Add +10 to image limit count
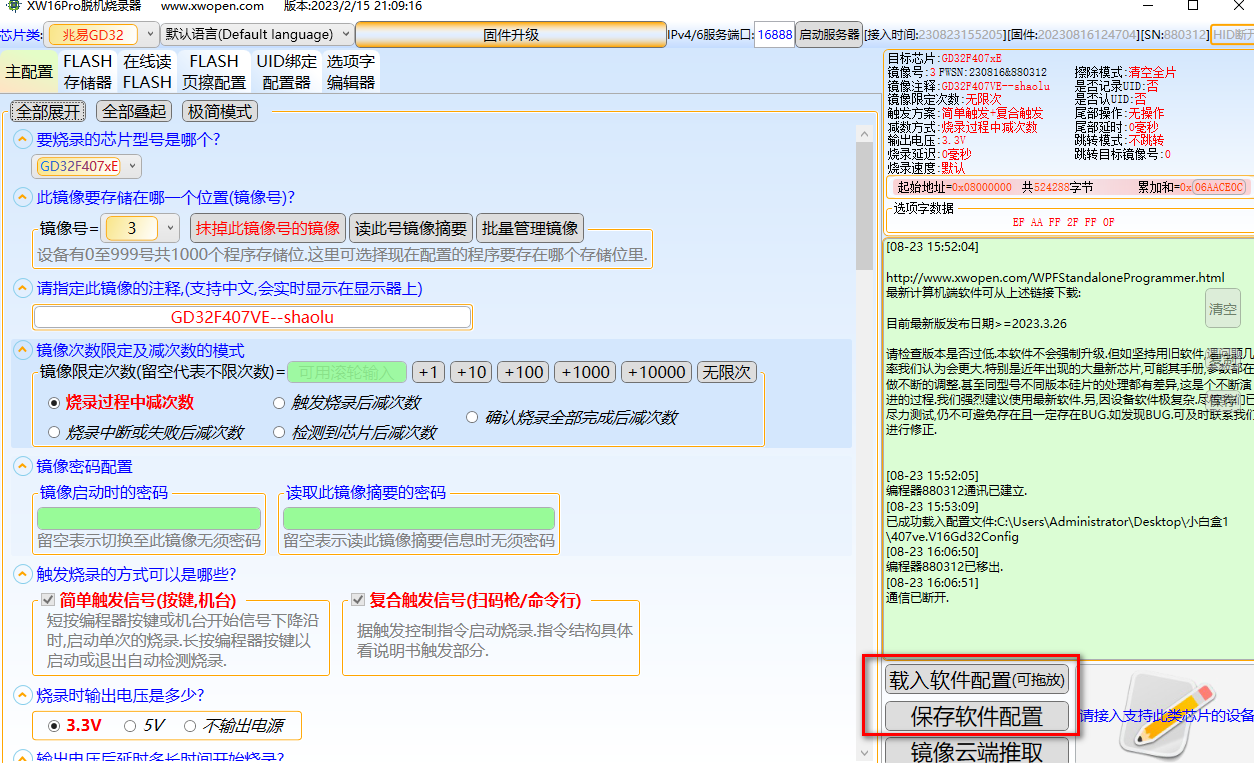Screen dimensions: 1254x763 470,372
